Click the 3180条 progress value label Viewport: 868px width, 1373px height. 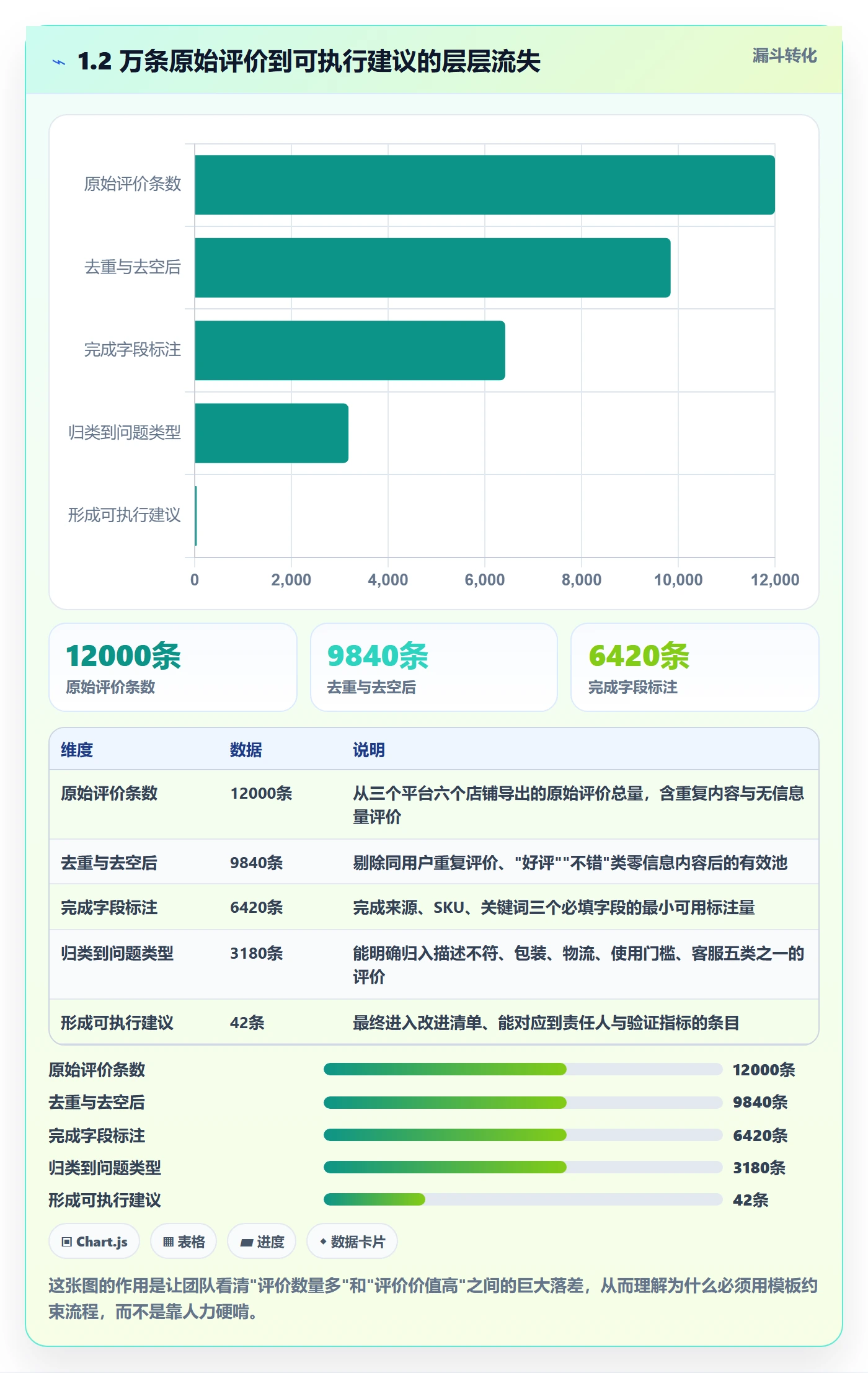759,1168
